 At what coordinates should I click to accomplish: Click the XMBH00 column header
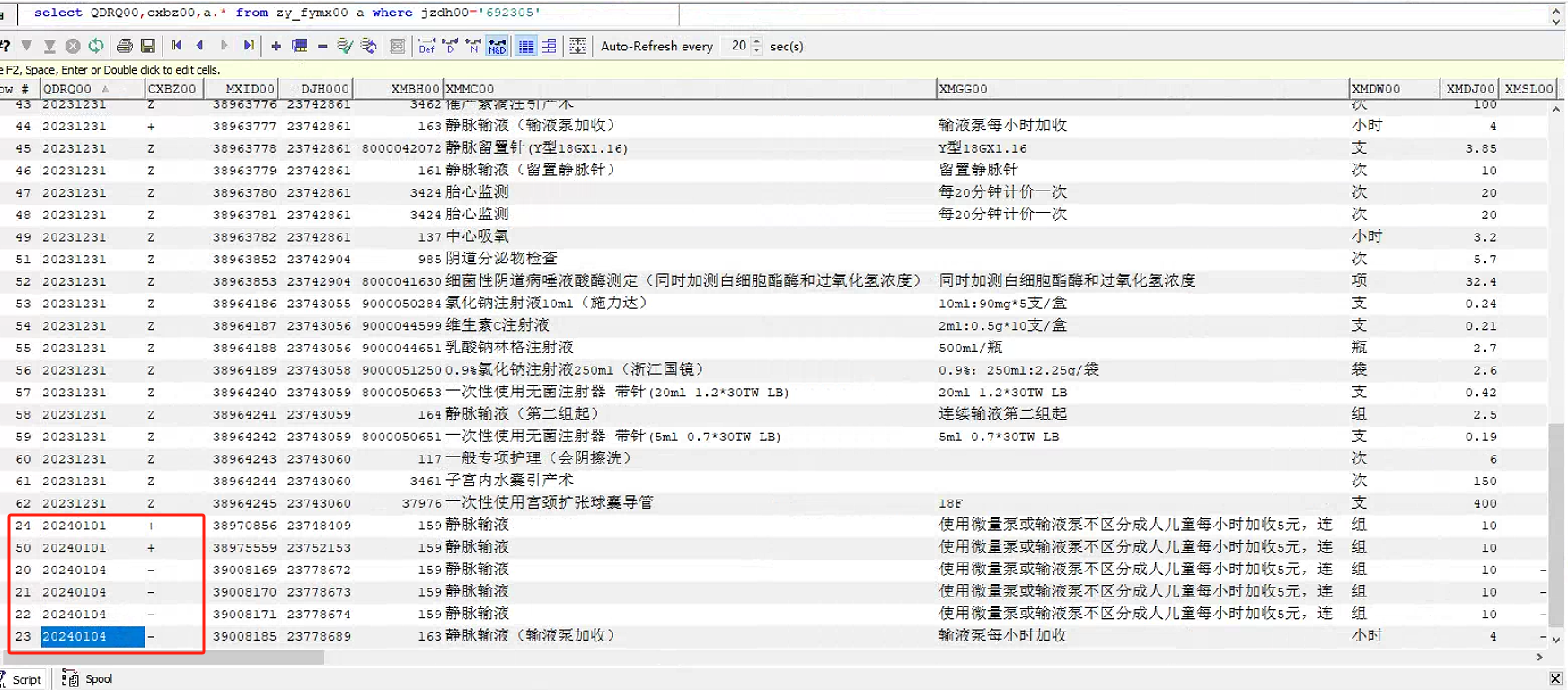pos(398,89)
